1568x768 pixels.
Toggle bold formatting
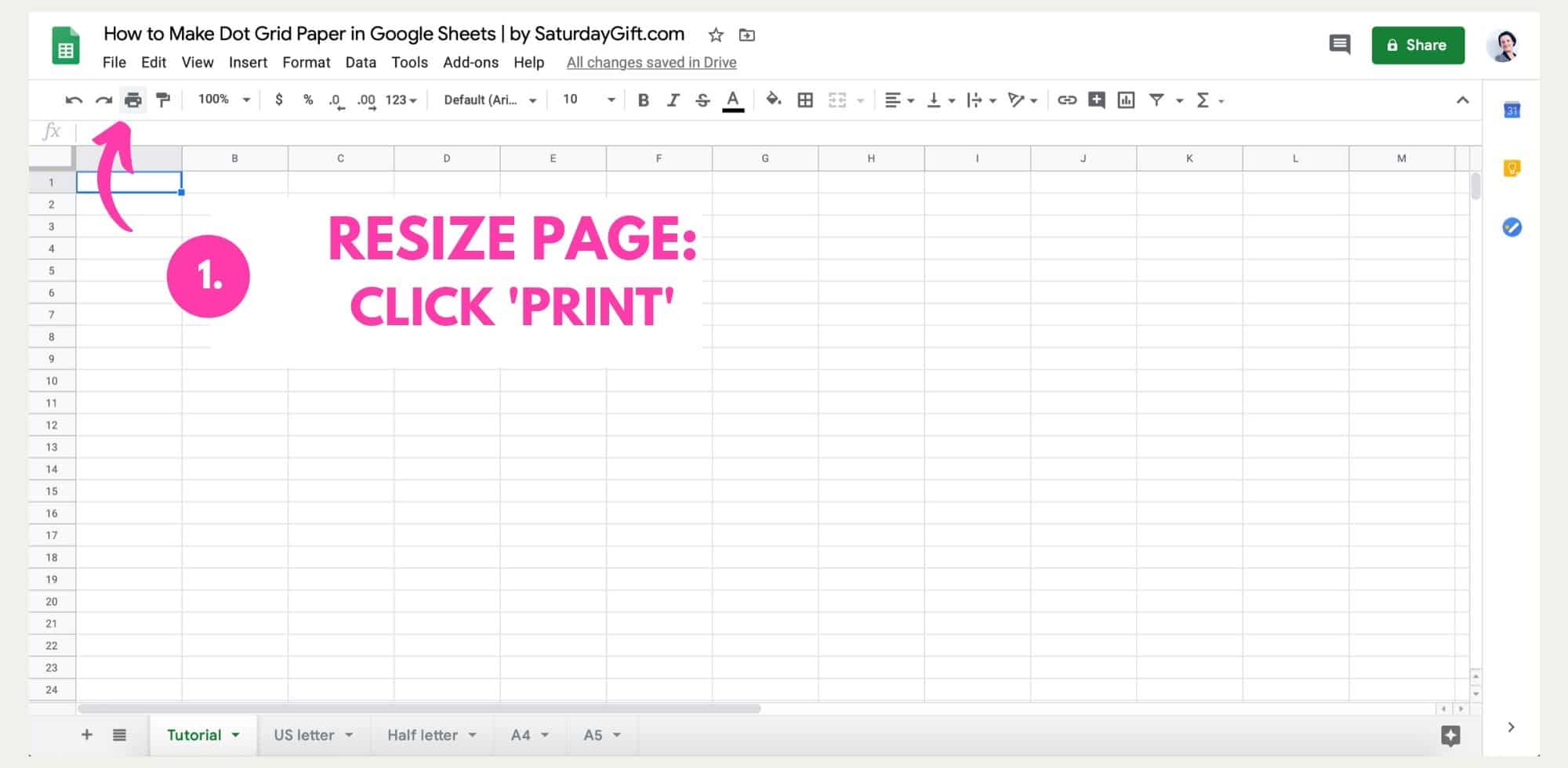[644, 100]
